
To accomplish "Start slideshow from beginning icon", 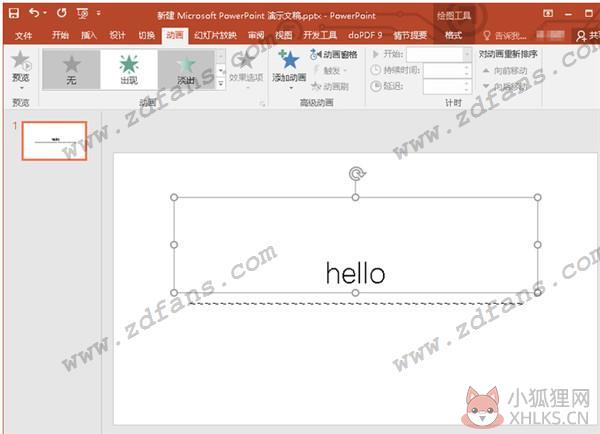I will click(82, 14).
